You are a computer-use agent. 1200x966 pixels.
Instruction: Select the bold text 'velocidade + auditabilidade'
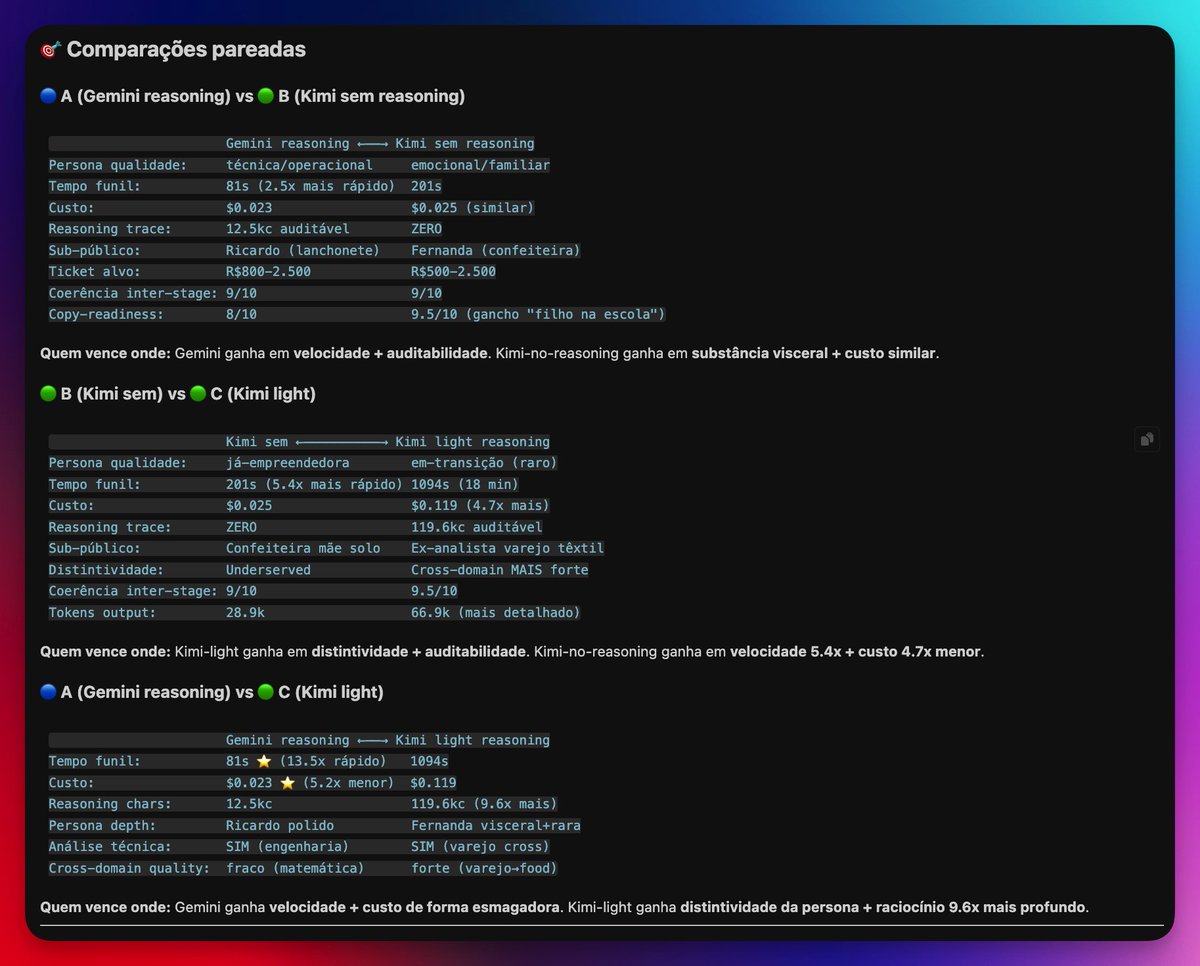coord(391,354)
